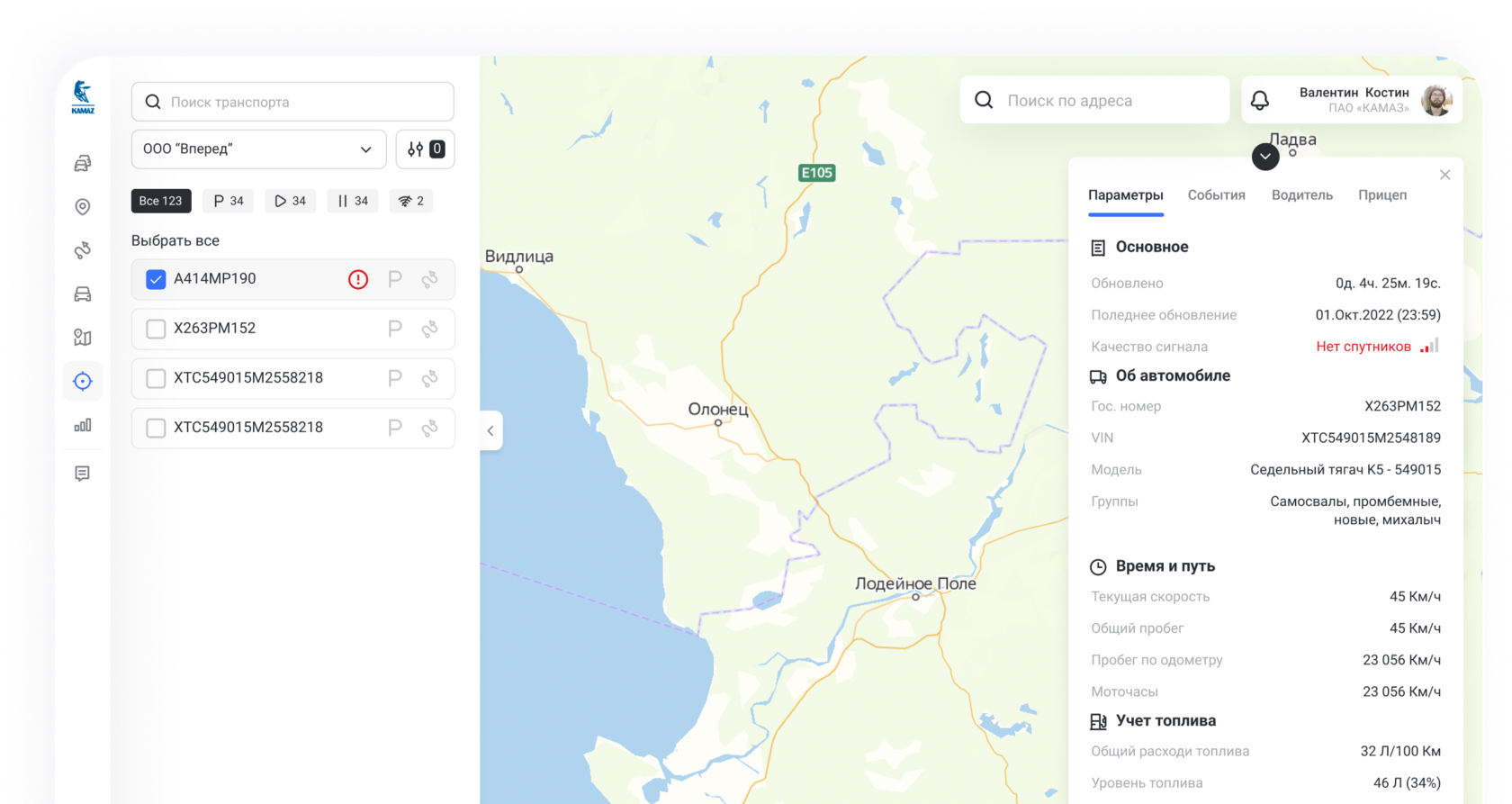Collapse details panel with dark chevron button
Image resolution: width=1512 pixels, height=804 pixels.
(1265, 157)
